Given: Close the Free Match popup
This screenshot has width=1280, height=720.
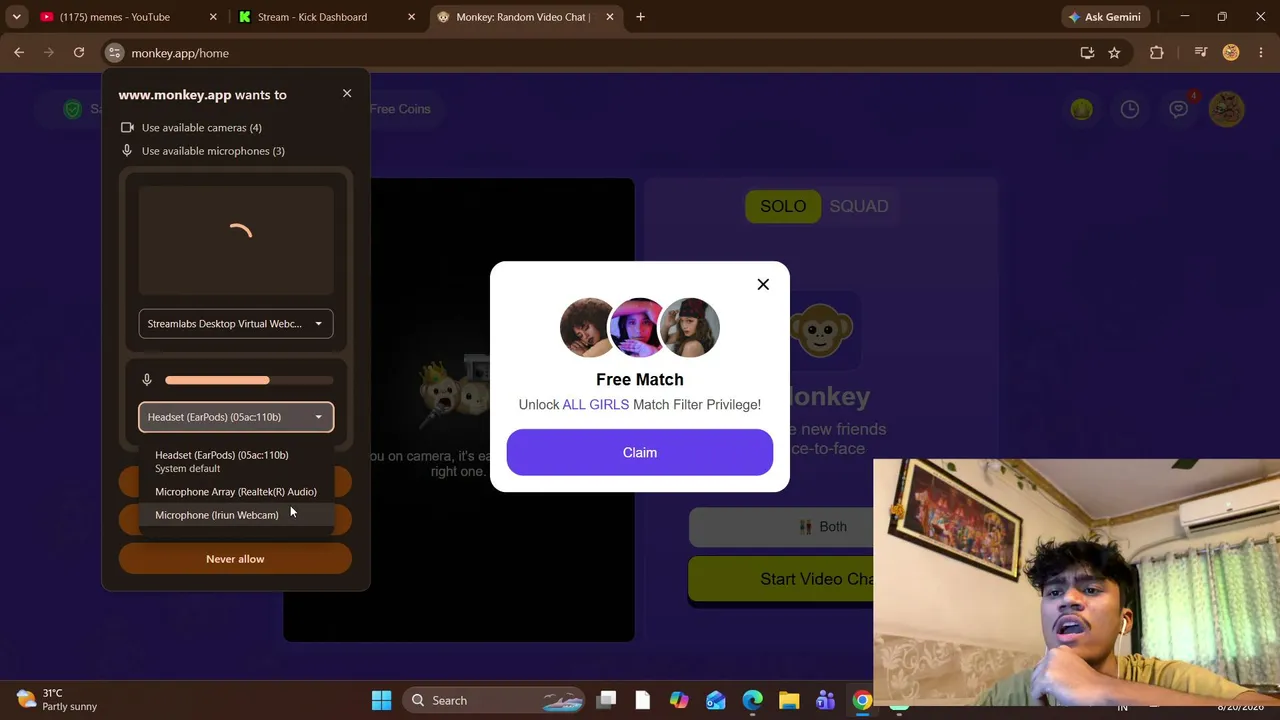Looking at the screenshot, I should click(x=763, y=285).
